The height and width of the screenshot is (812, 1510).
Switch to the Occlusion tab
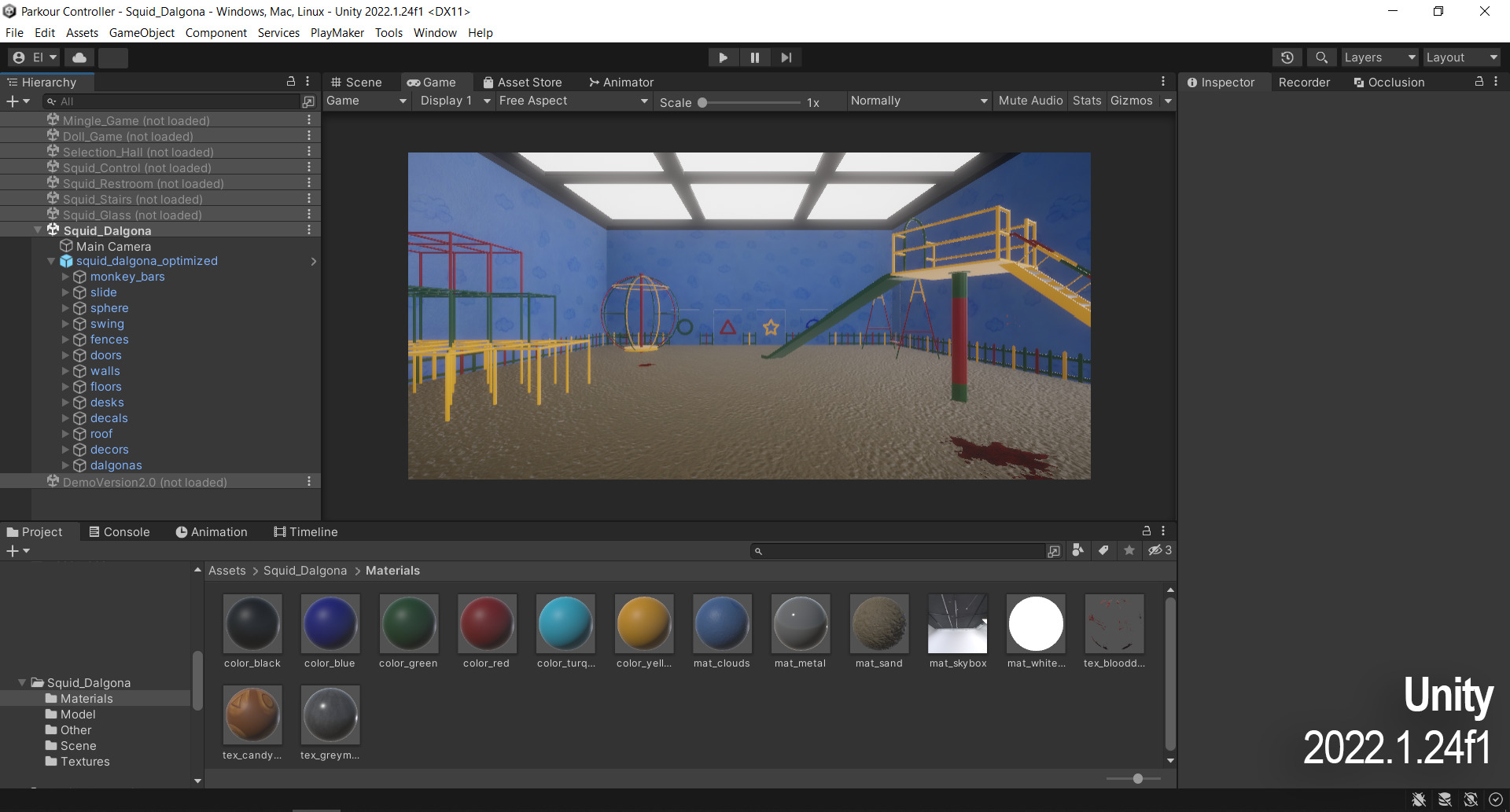[1389, 82]
